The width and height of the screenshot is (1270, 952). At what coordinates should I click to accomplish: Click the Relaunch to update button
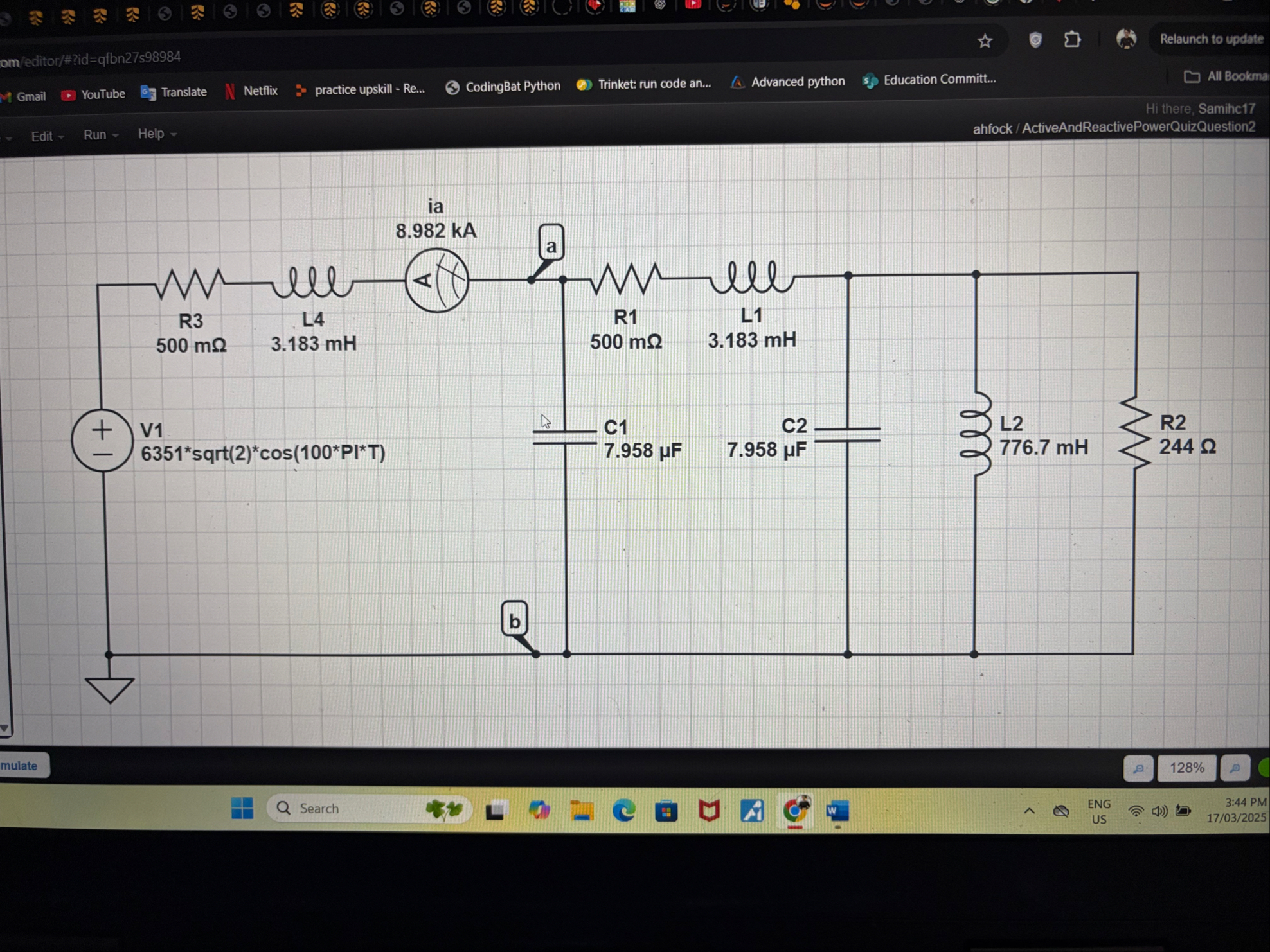point(1210,39)
